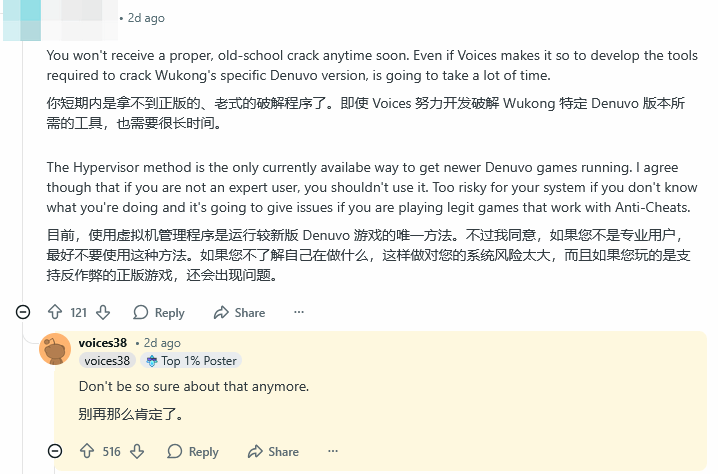Click the share arrow icon on voices38's reply
This screenshot has height=474, width=718.
[x=255, y=451]
